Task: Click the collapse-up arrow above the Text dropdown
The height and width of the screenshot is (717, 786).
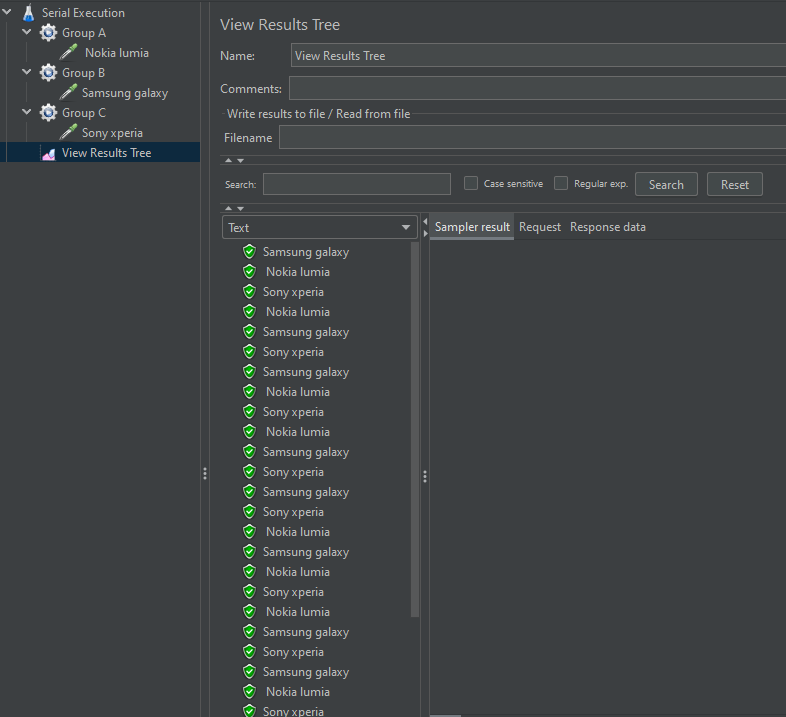Action: 229,208
